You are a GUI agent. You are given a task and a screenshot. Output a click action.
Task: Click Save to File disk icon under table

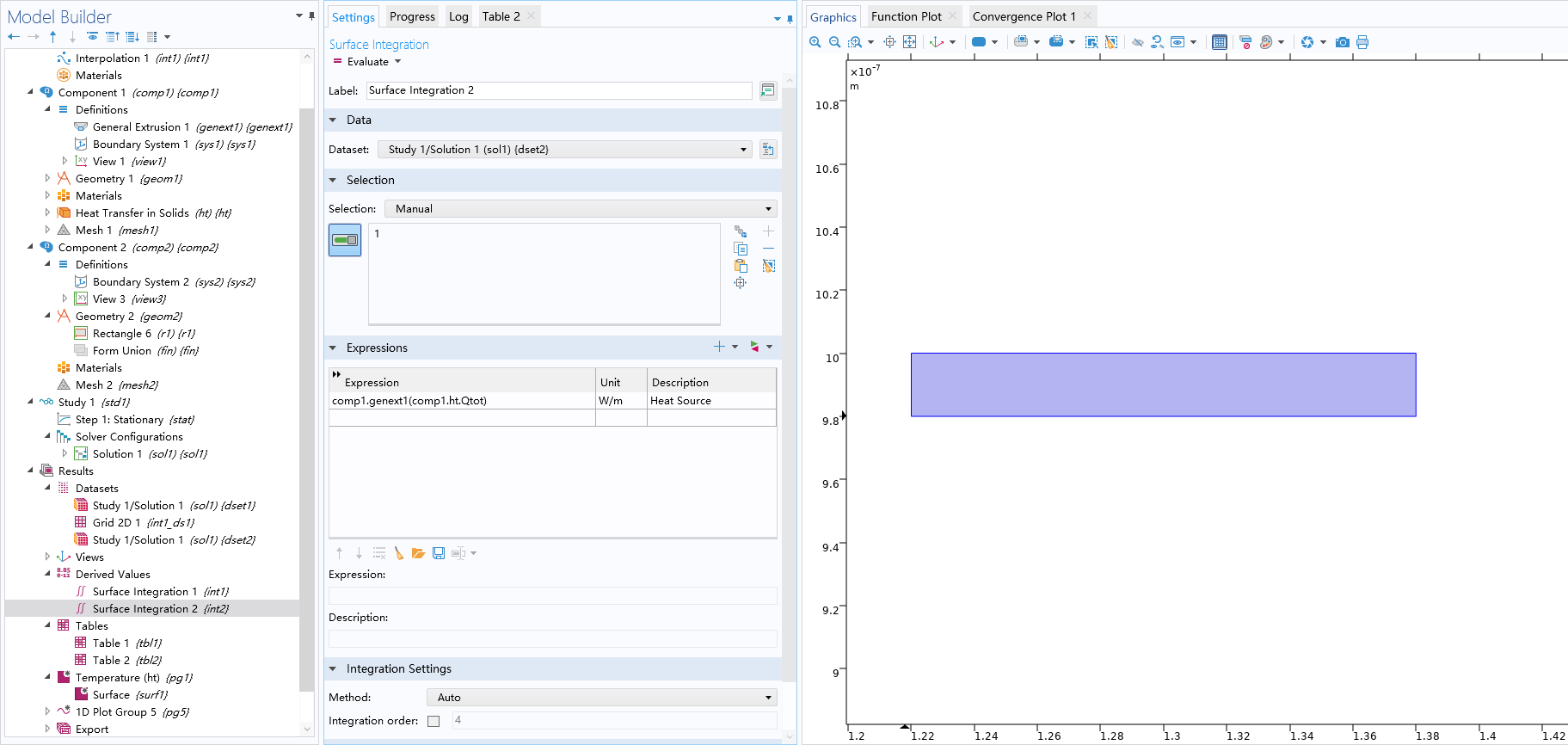click(439, 553)
